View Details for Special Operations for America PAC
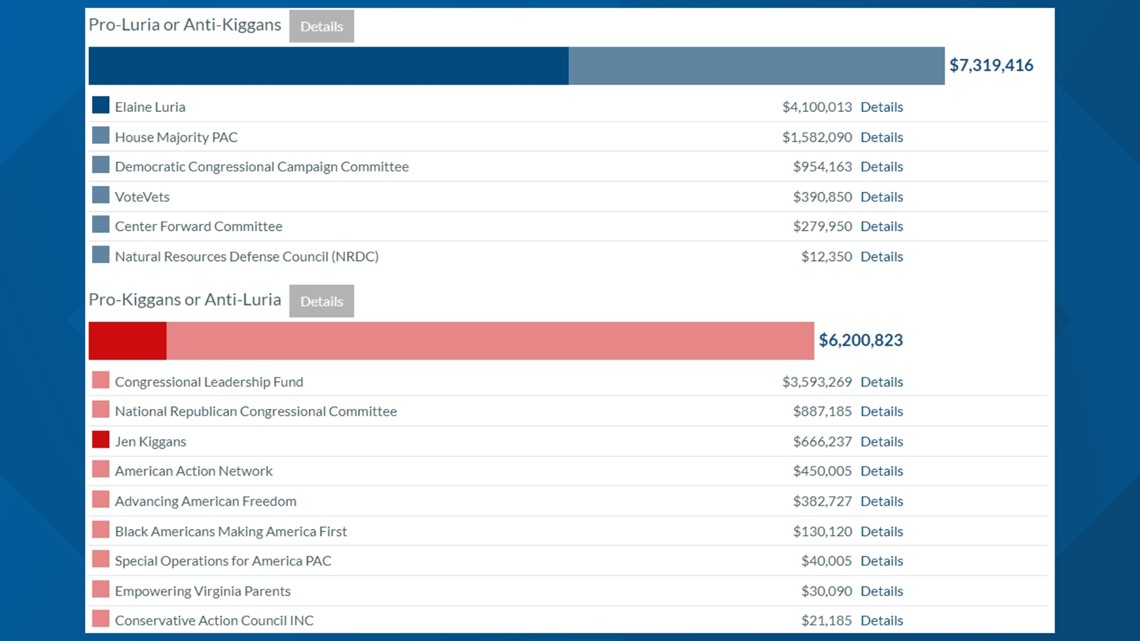Viewport: 1140px width, 641px height. pos(881,561)
